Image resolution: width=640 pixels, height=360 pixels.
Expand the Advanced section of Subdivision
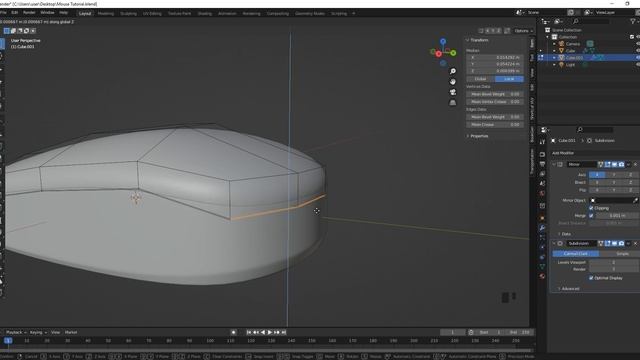pyautogui.click(x=559, y=289)
